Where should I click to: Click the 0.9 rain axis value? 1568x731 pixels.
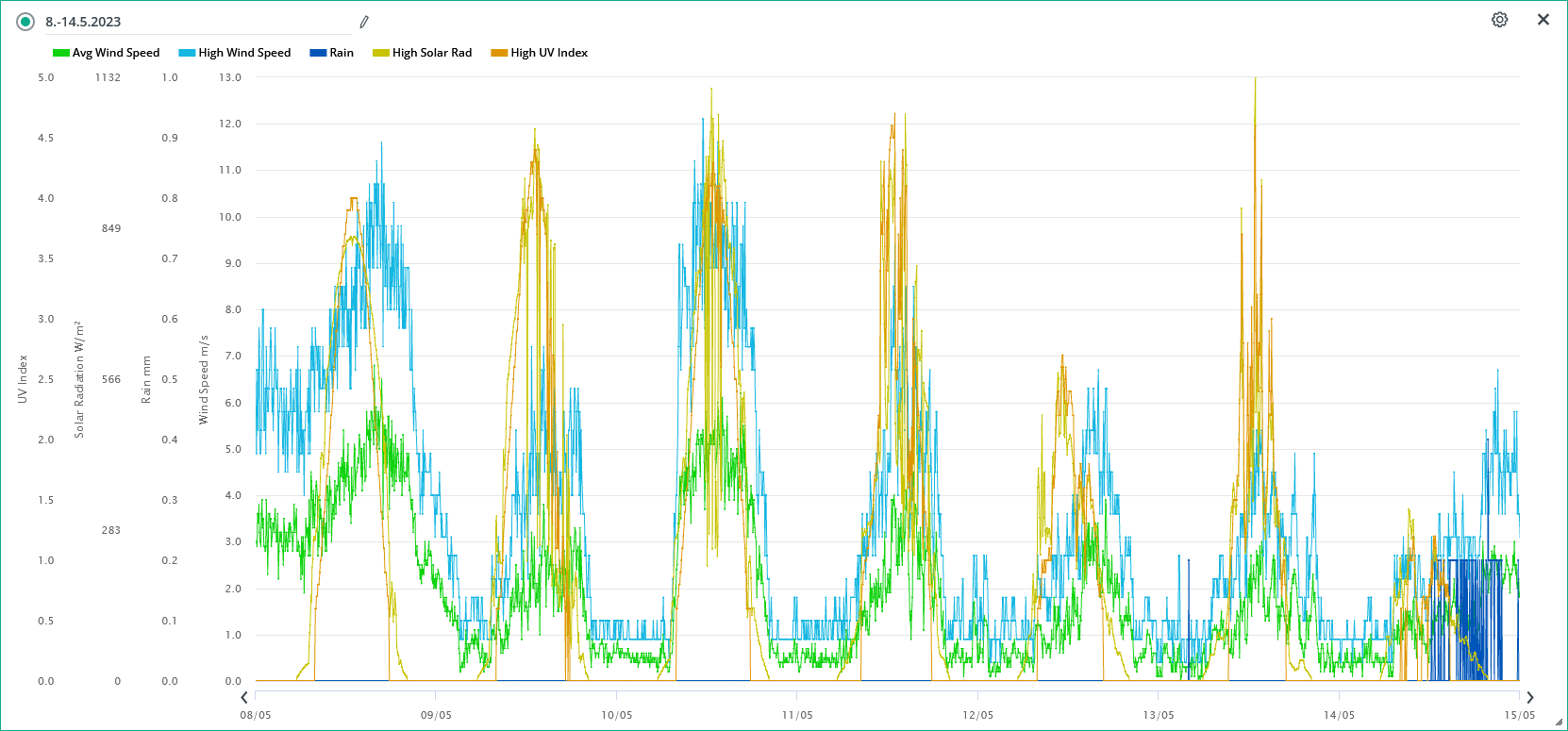[170, 138]
